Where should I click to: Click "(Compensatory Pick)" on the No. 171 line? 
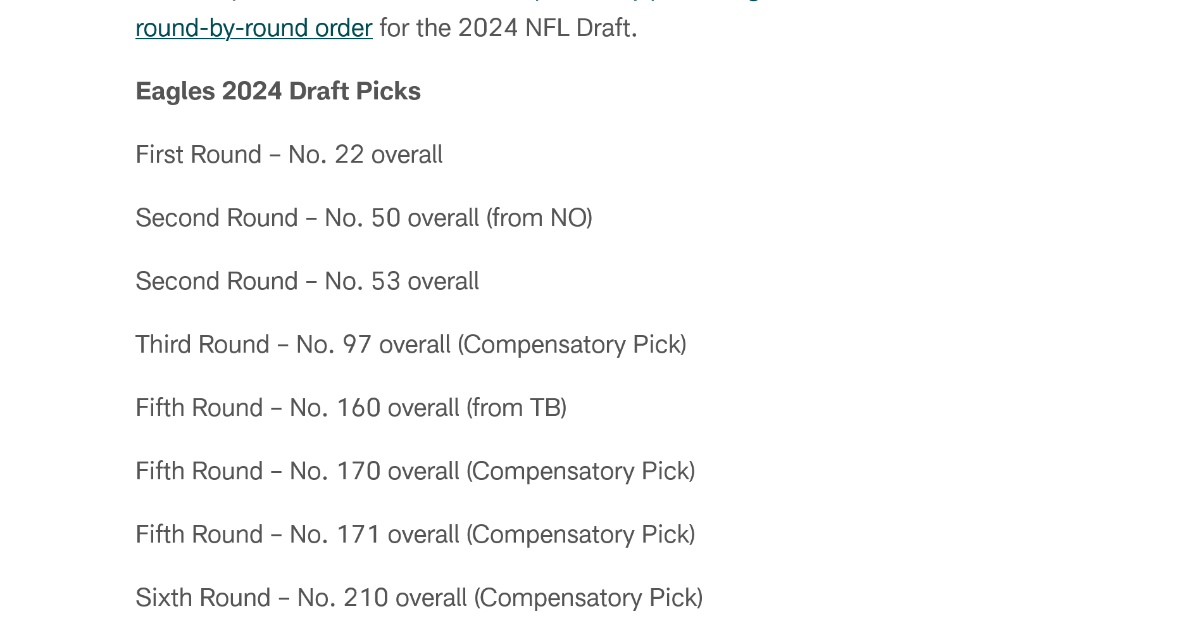(580, 534)
